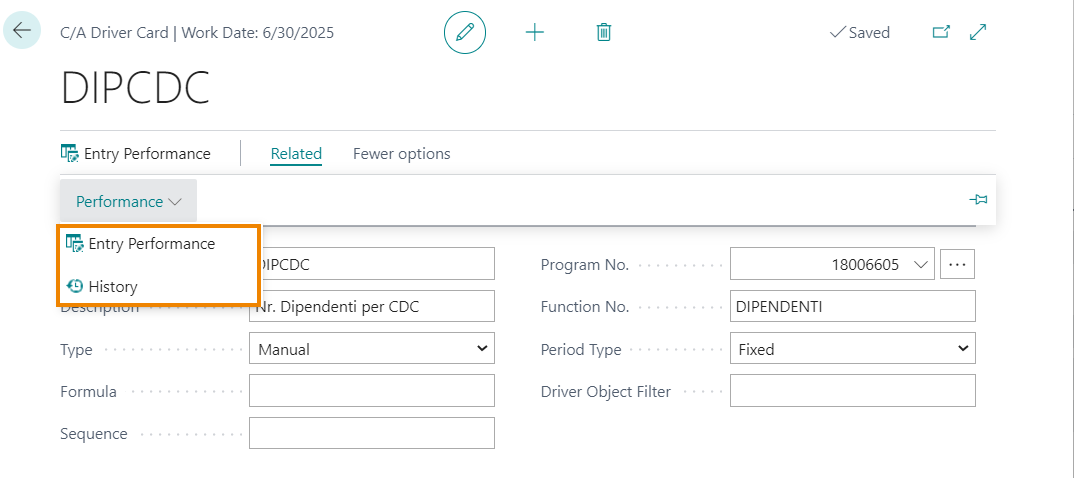Go back using the left arrow button
The width and height of the screenshot is (1074, 478).
tap(22, 31)
